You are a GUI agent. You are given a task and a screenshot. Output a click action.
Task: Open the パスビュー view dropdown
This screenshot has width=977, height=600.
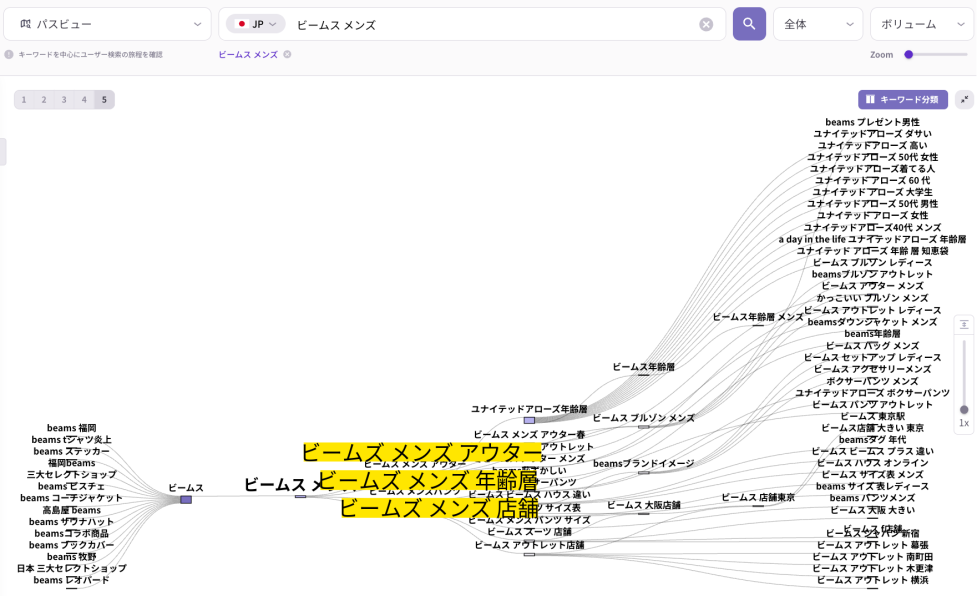pos(107,24)
